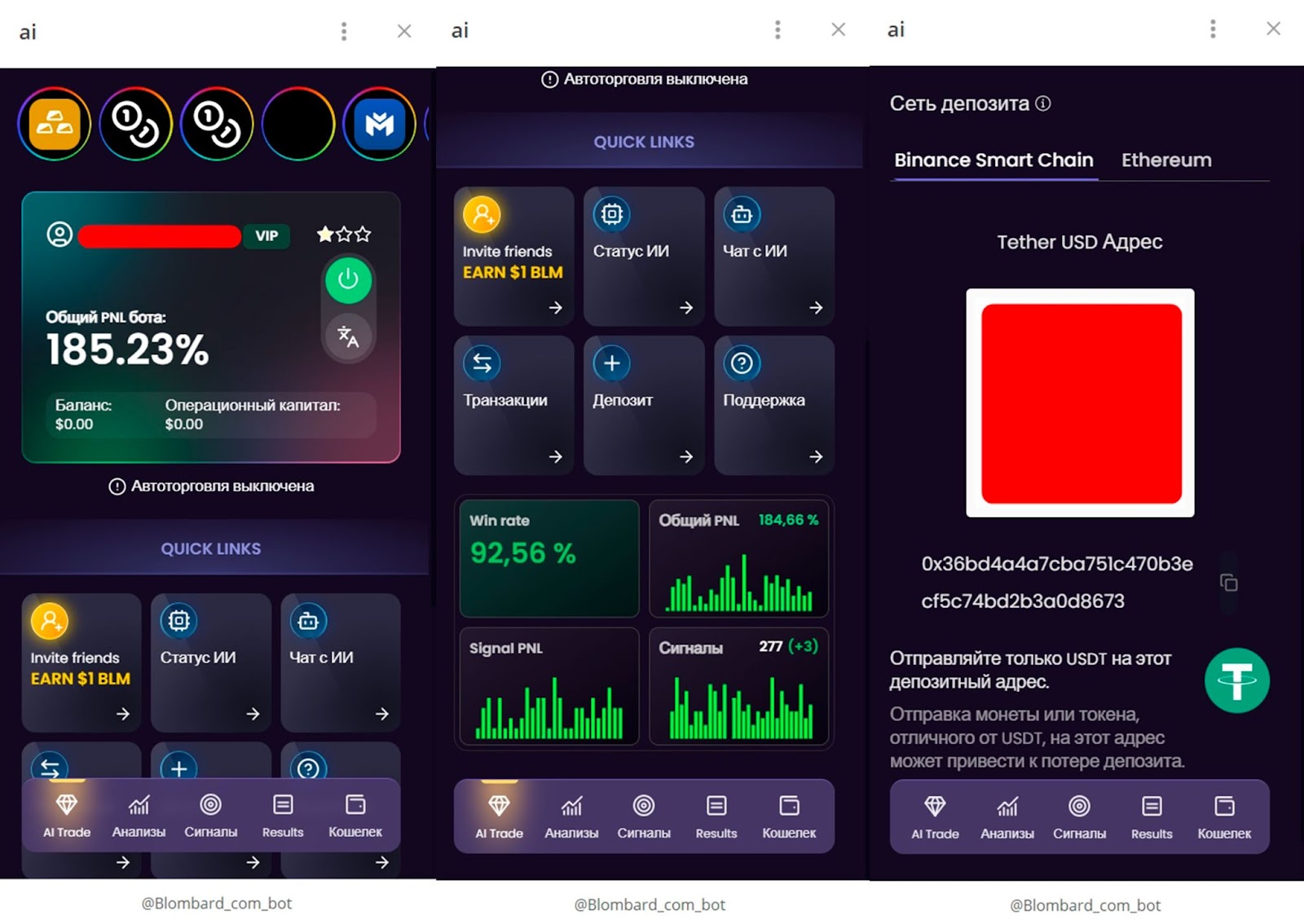Viewport: 1304px width, 924px height.
Task: Select the Binance Smart Chain tab
Action: tap(993, 160)
